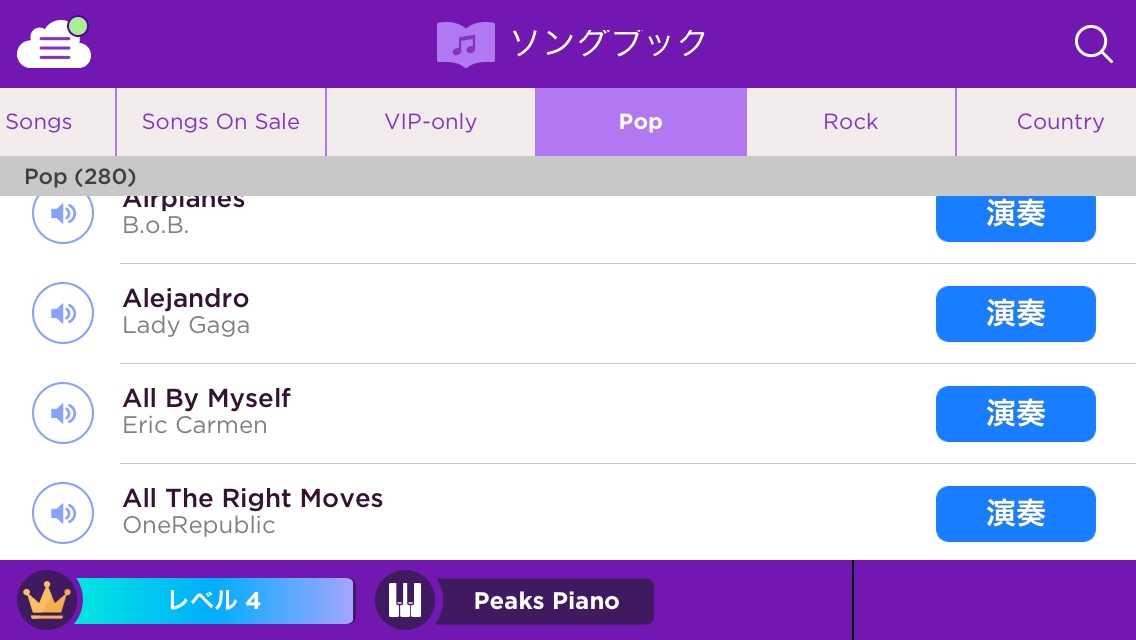
Task: Preview Airplanes by B.o.B. audio
Action: 63,215
